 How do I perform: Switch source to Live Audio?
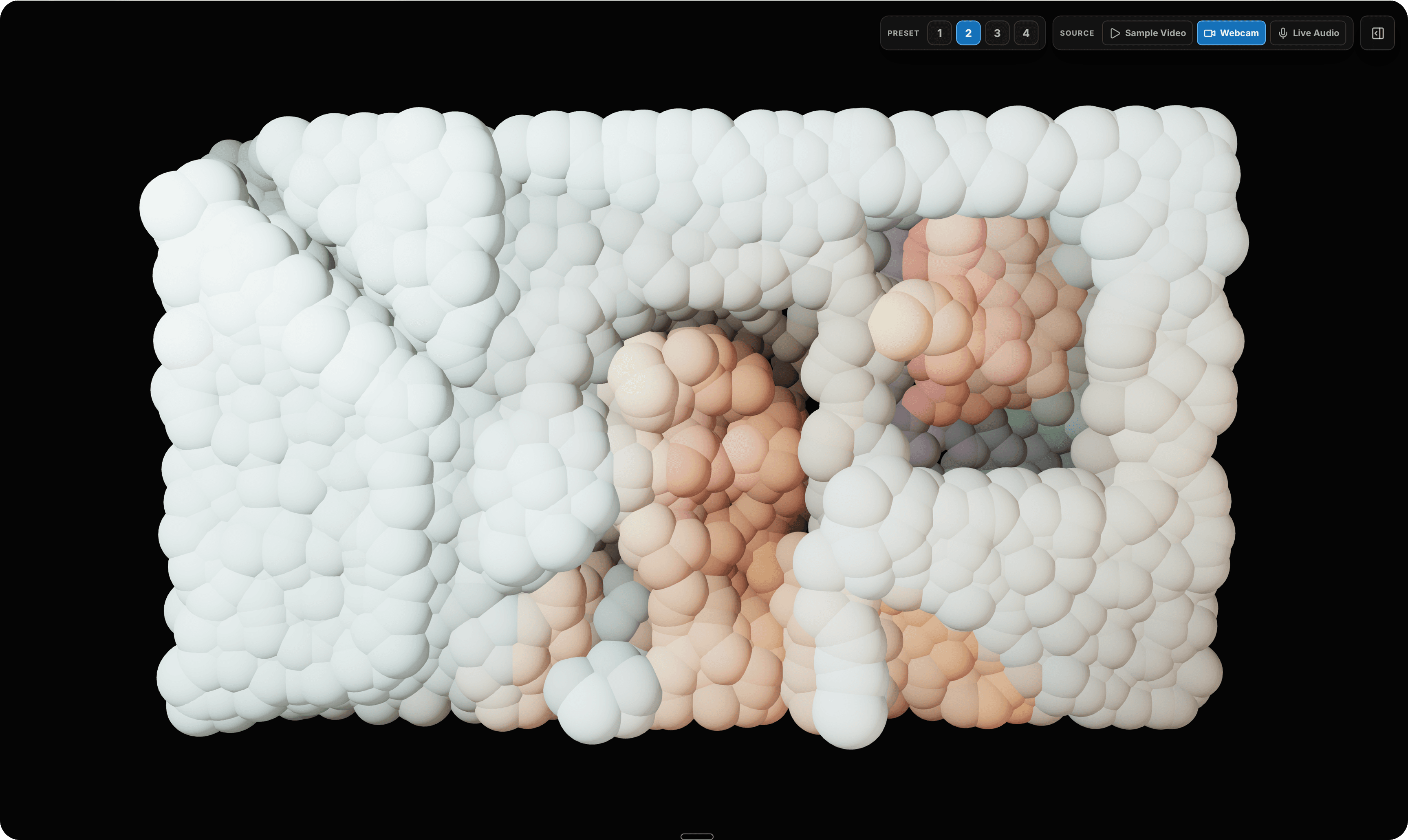[x=1308, y=33]
